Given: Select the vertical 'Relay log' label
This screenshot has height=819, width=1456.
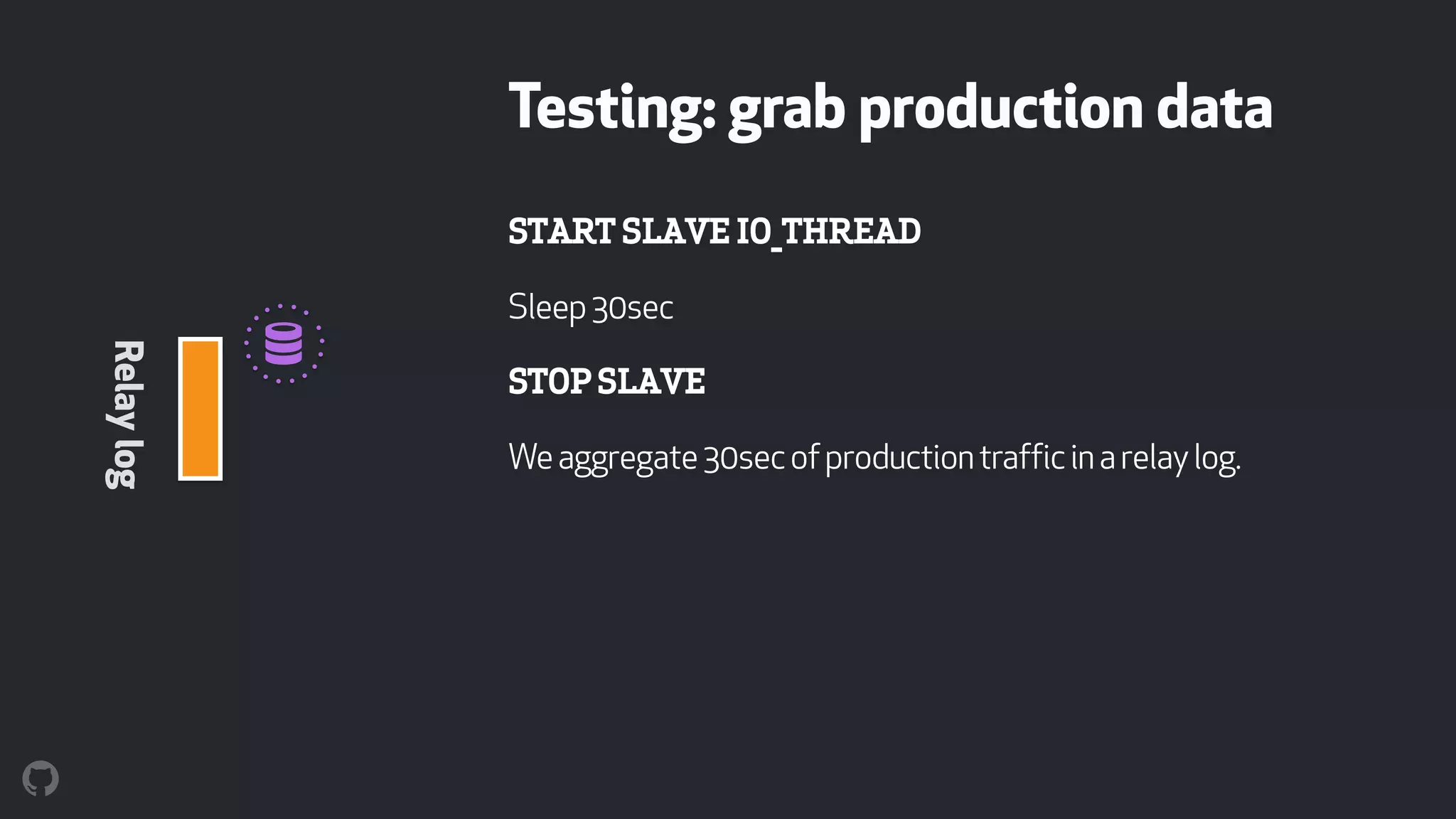Looking at the screenshot, I should point(126,414).
